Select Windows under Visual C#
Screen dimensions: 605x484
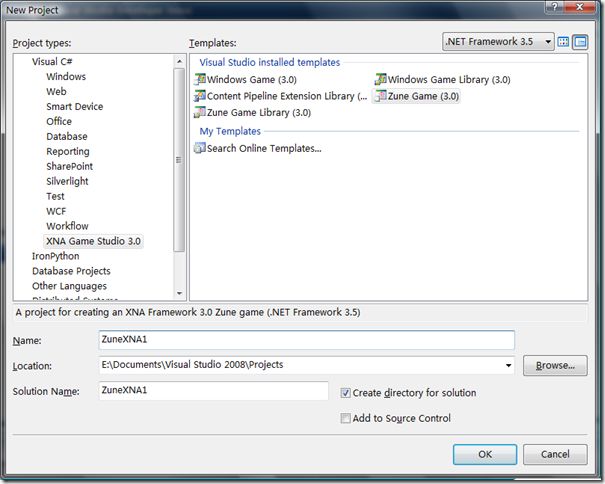66,76
